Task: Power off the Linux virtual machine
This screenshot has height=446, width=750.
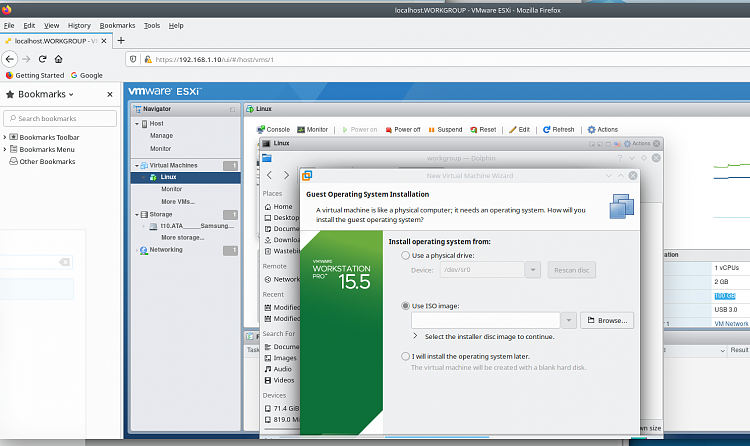Action: tap(403, 130)
